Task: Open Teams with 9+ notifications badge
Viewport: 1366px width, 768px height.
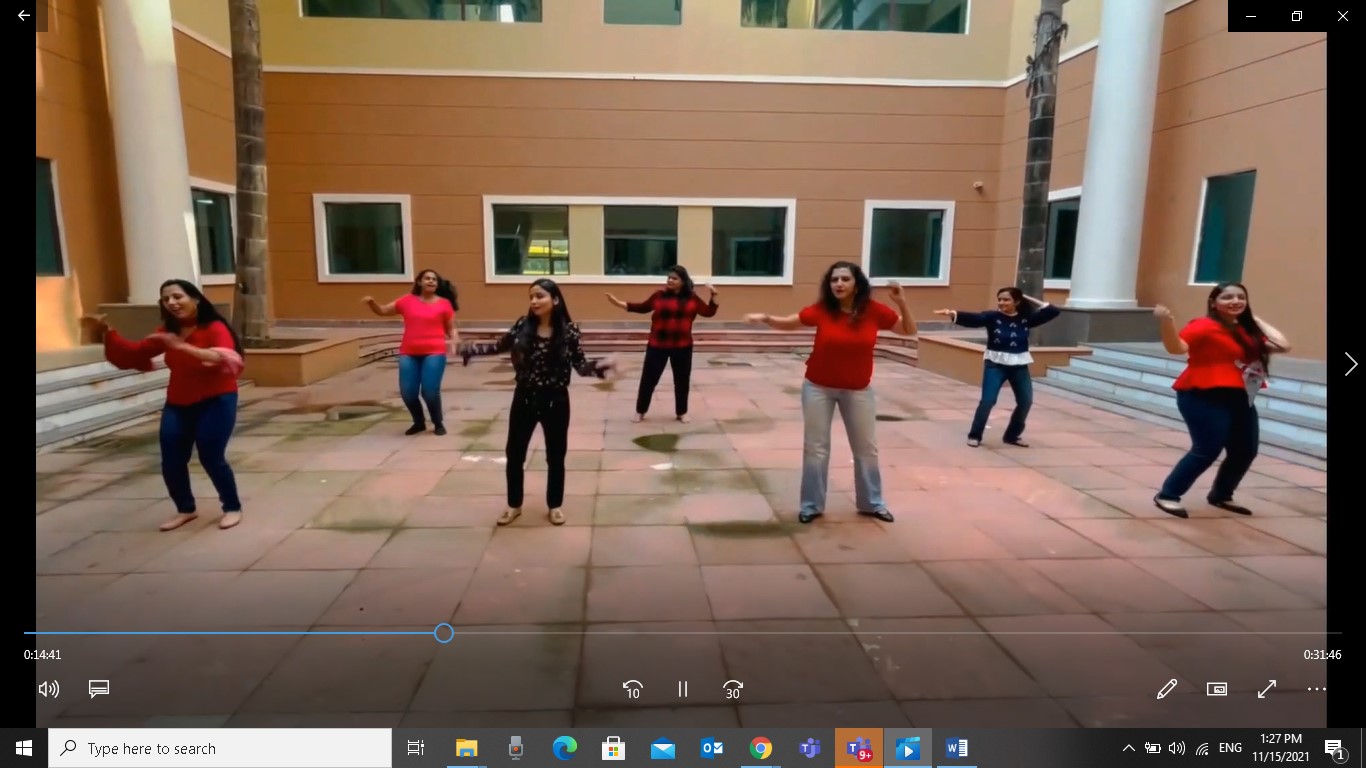Action: (859, 748)
